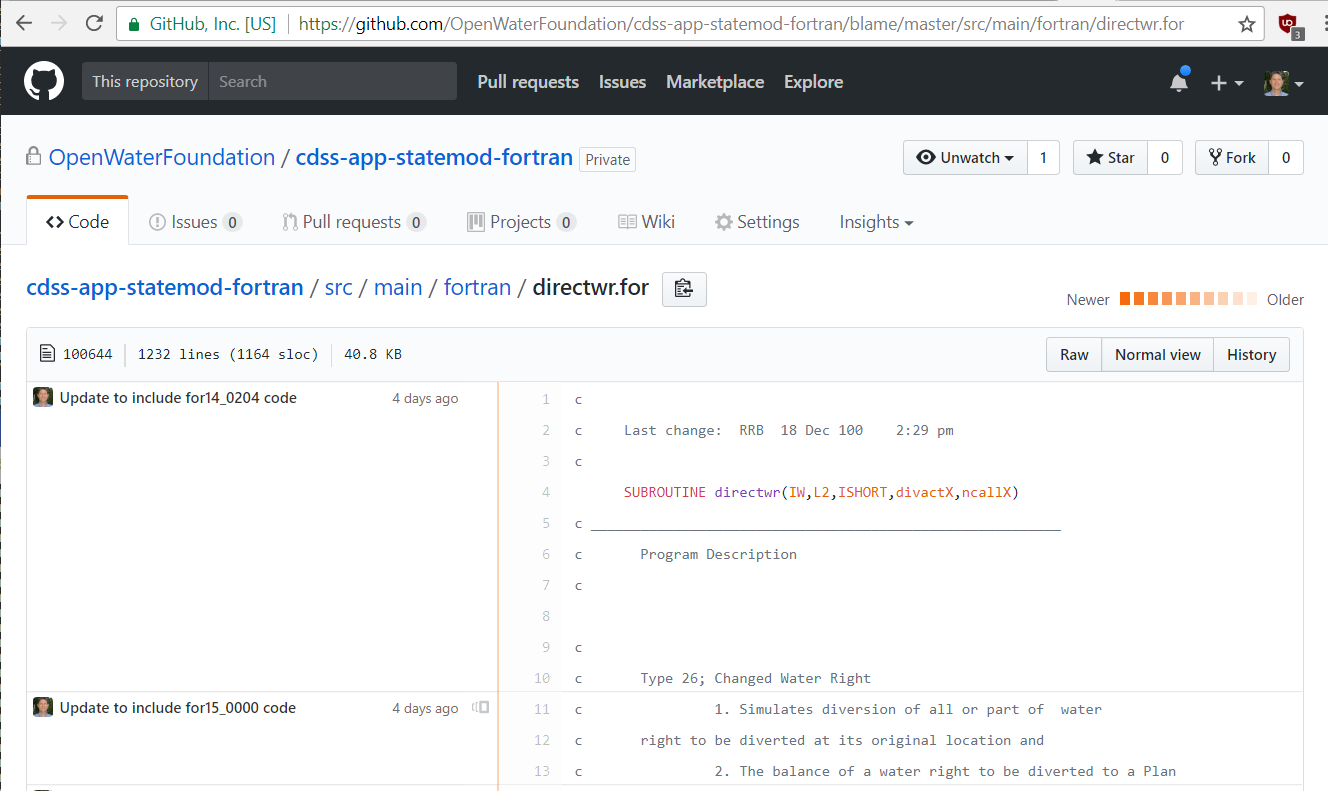Open fortran folder in breadcrumb
This screenshot has height=791, width=1328.
477,288
